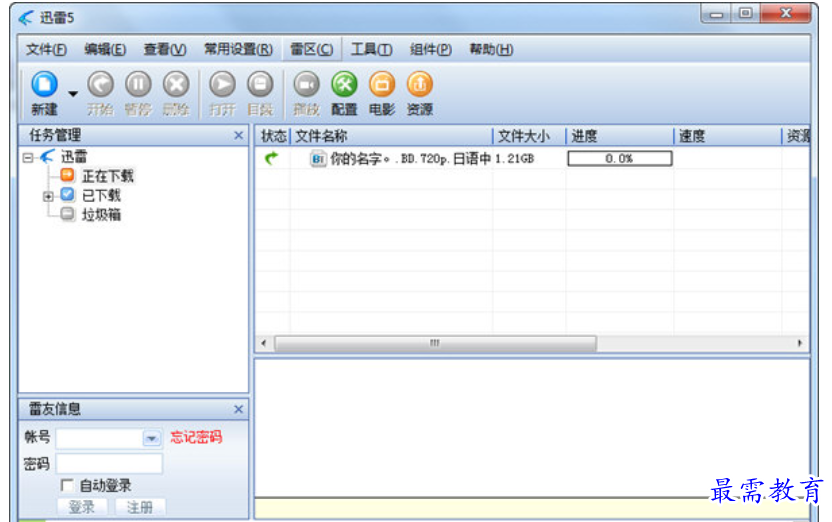The image size is (832, 522).
Task: Select 正在下载 in the task tree
Action: (x=108, y=176)
